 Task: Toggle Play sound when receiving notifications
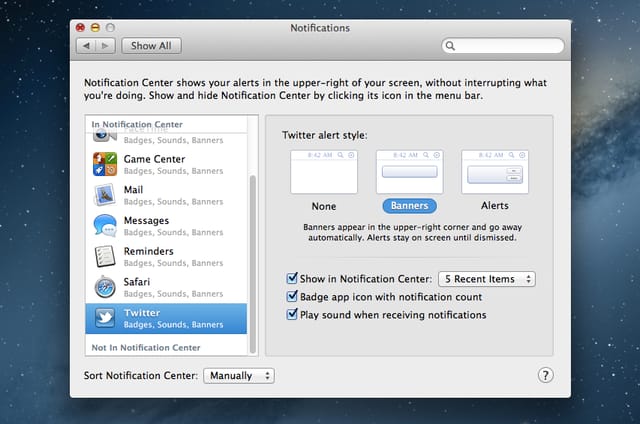tap(292, 314)
